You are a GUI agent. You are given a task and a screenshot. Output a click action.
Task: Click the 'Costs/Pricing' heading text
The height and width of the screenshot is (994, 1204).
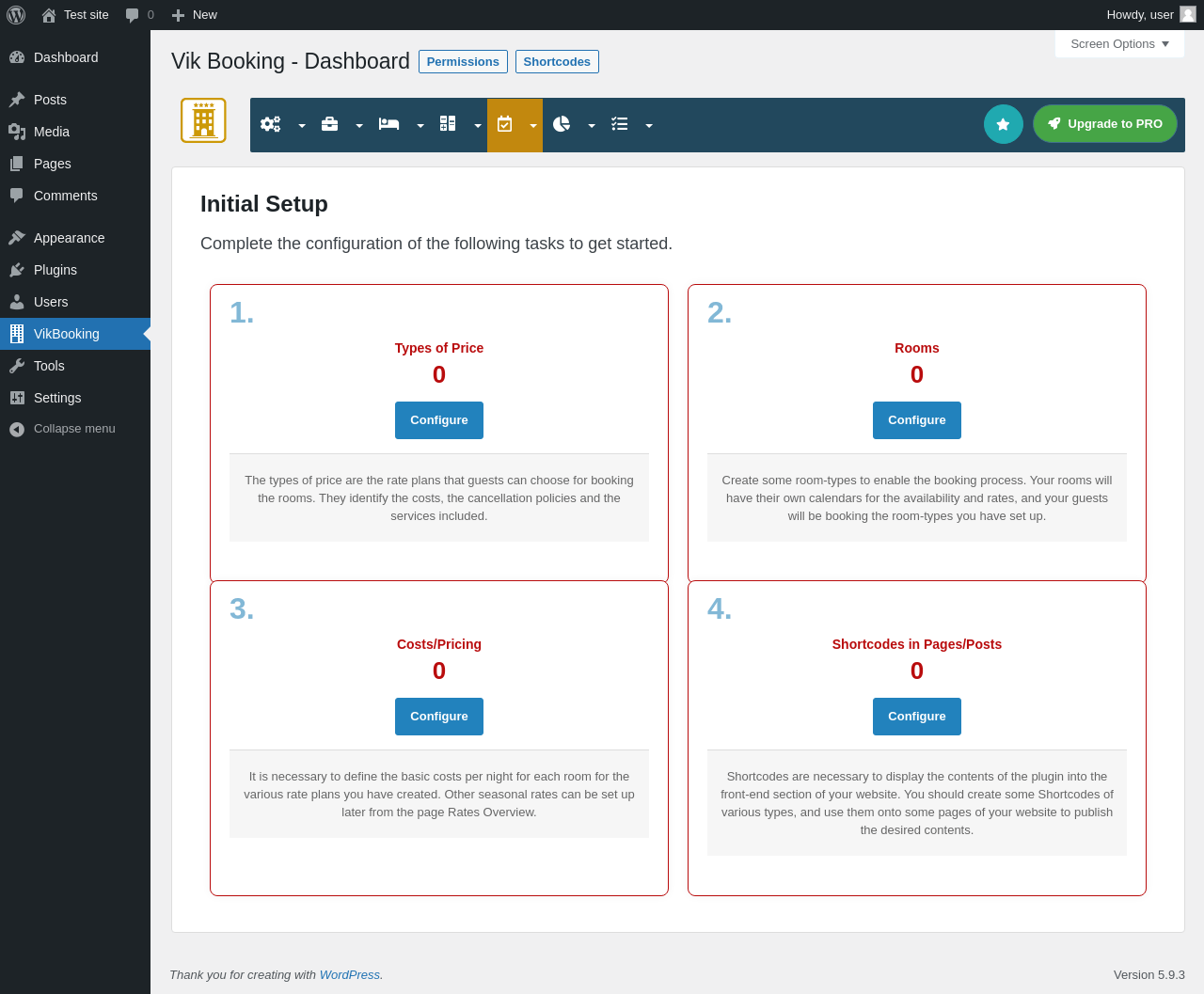click(x=439, y=644)
